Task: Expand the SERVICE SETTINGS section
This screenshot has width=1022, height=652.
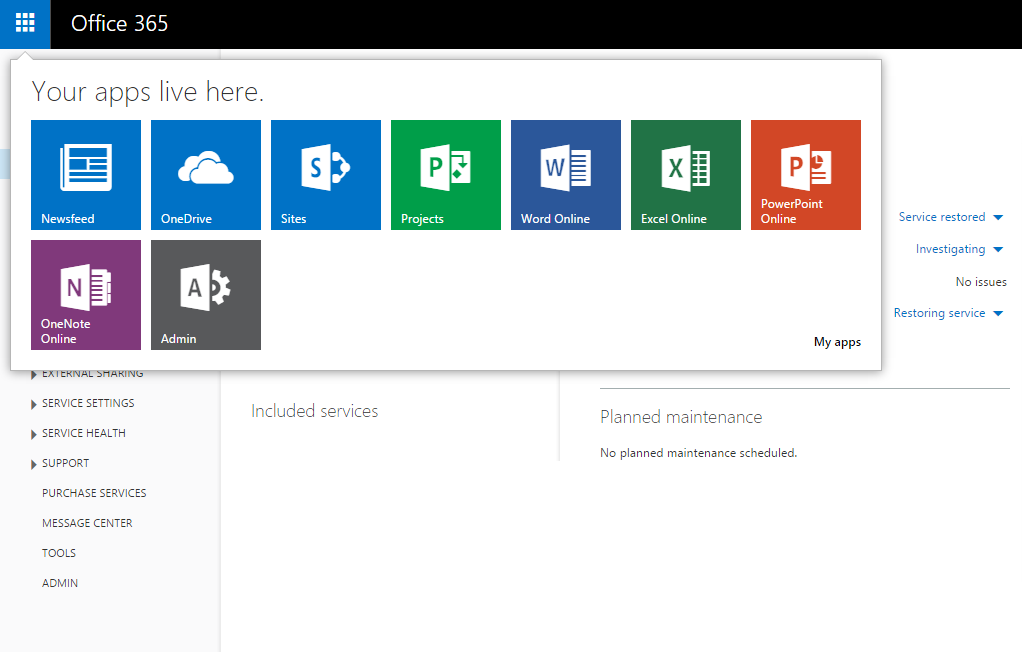Action: point(88,402)
